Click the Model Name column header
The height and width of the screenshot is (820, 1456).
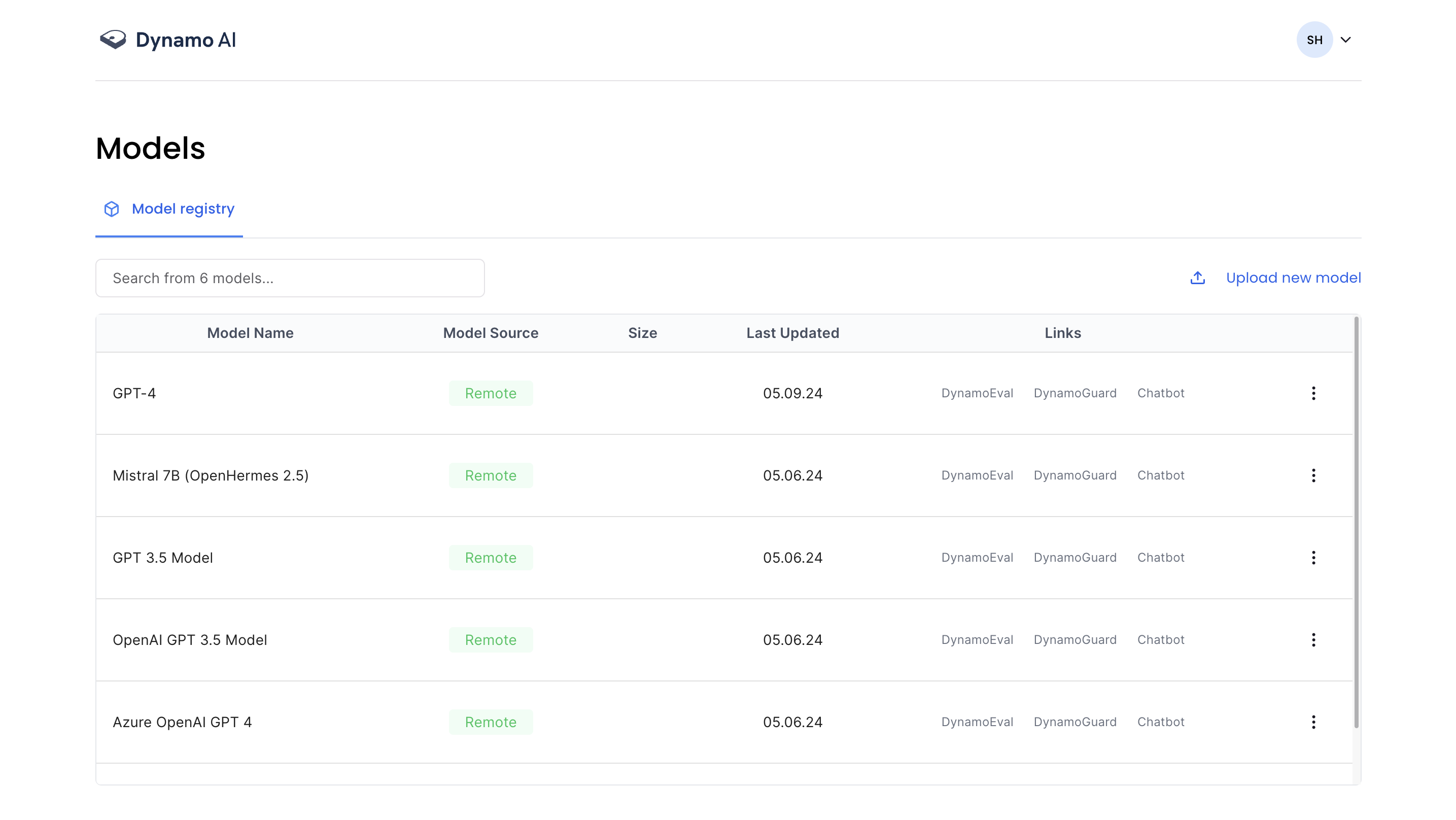(251, 333)
